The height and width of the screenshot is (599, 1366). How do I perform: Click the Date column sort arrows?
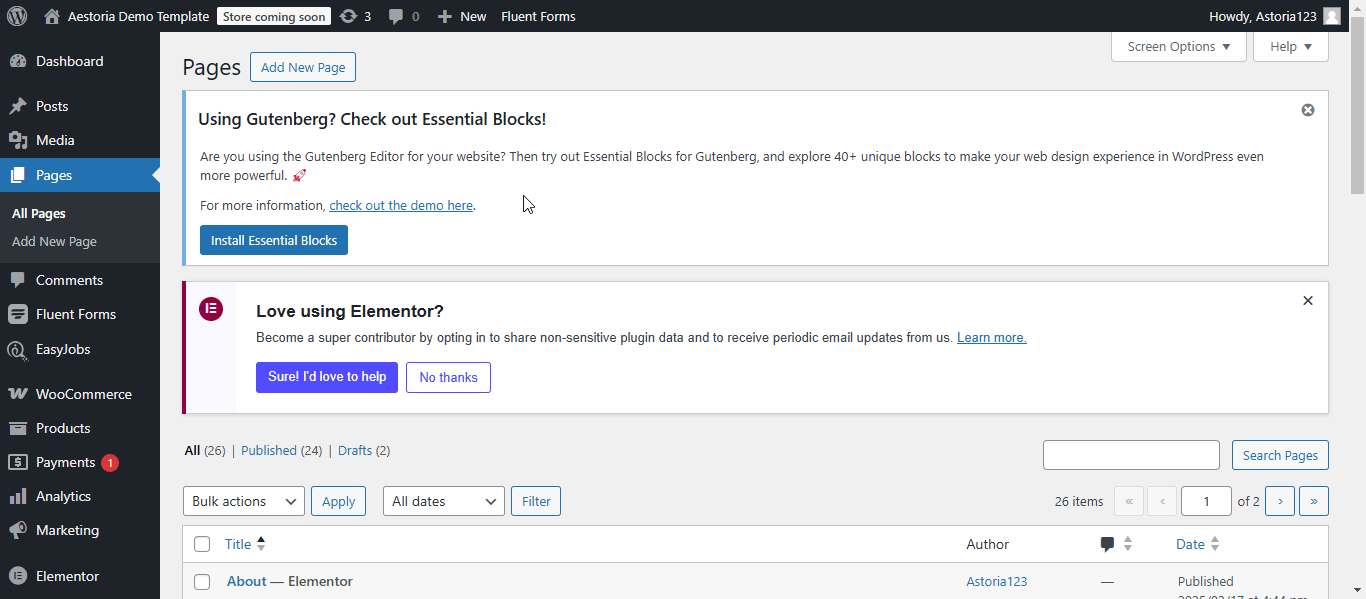[1215, 544]
